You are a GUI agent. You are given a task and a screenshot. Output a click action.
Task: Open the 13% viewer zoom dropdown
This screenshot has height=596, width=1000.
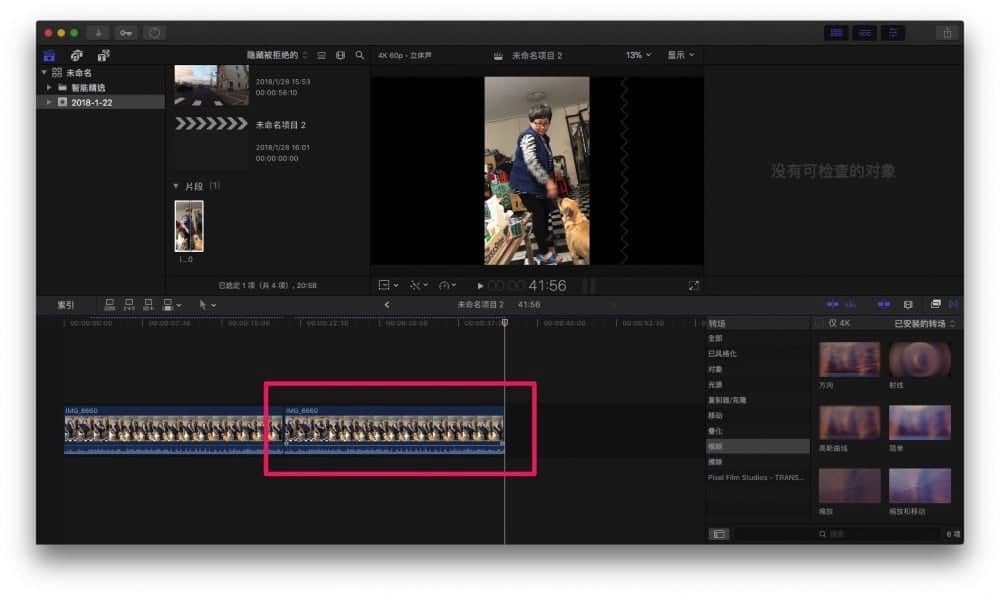click(x=638, y=55)
